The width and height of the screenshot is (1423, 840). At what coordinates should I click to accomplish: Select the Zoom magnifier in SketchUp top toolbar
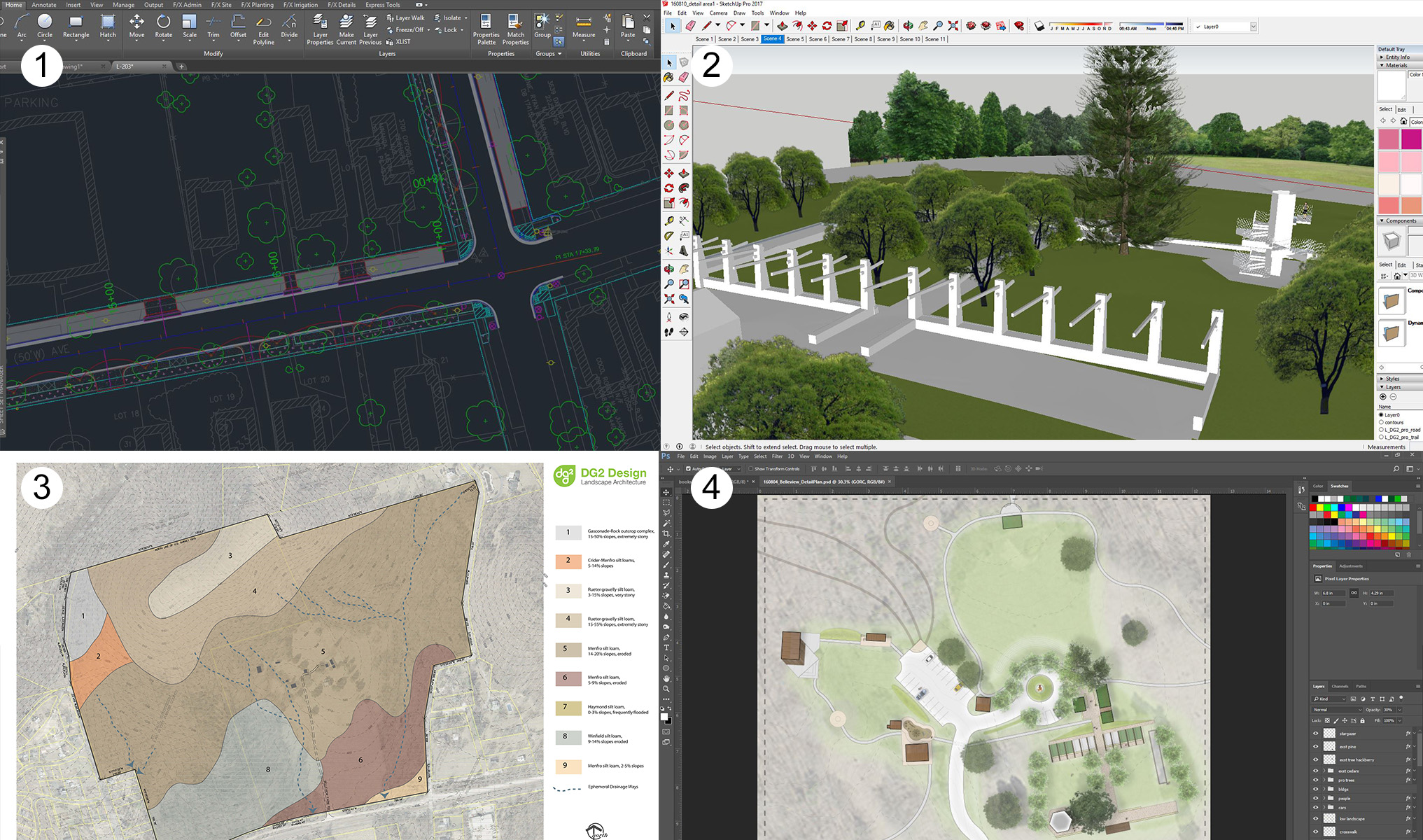tap(938, 26)
